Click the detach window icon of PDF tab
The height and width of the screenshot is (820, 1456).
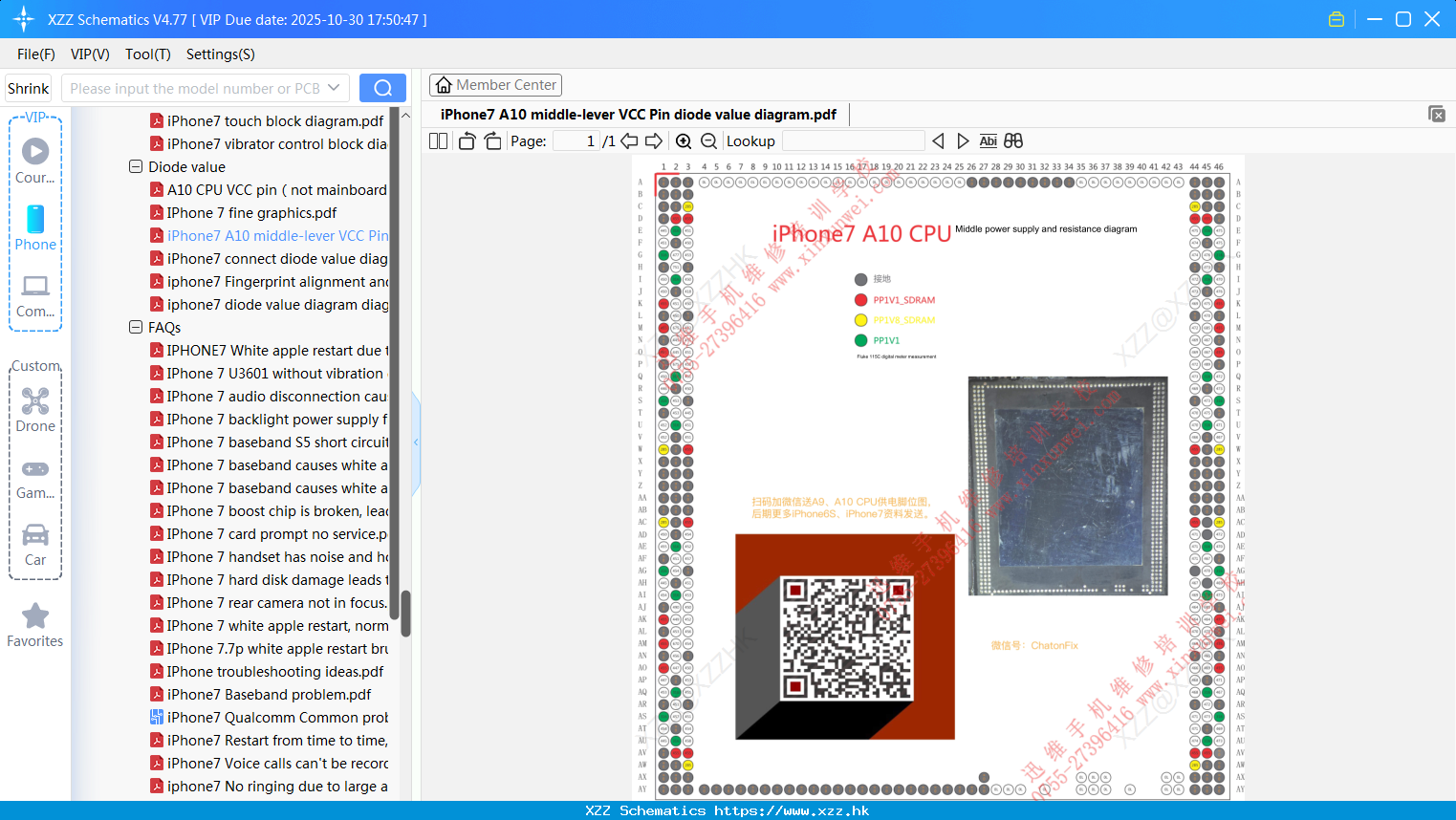coord(1437,114)
